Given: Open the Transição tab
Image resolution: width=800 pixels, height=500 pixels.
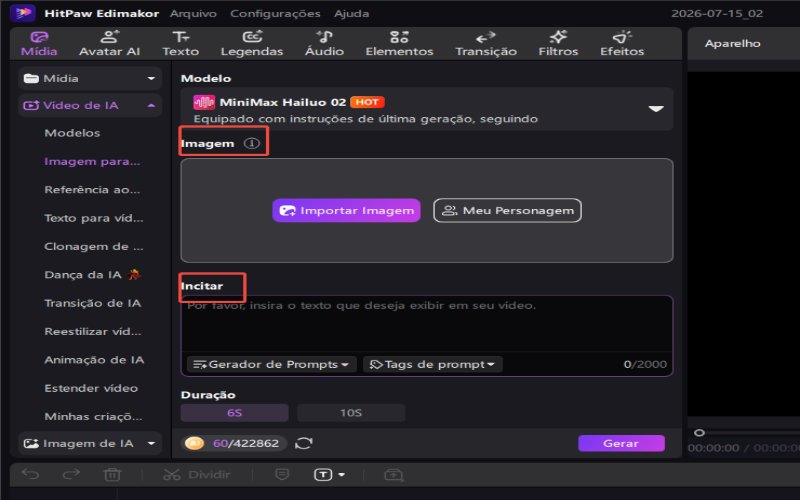Looking at the screenshot, I should pos(486,44).
